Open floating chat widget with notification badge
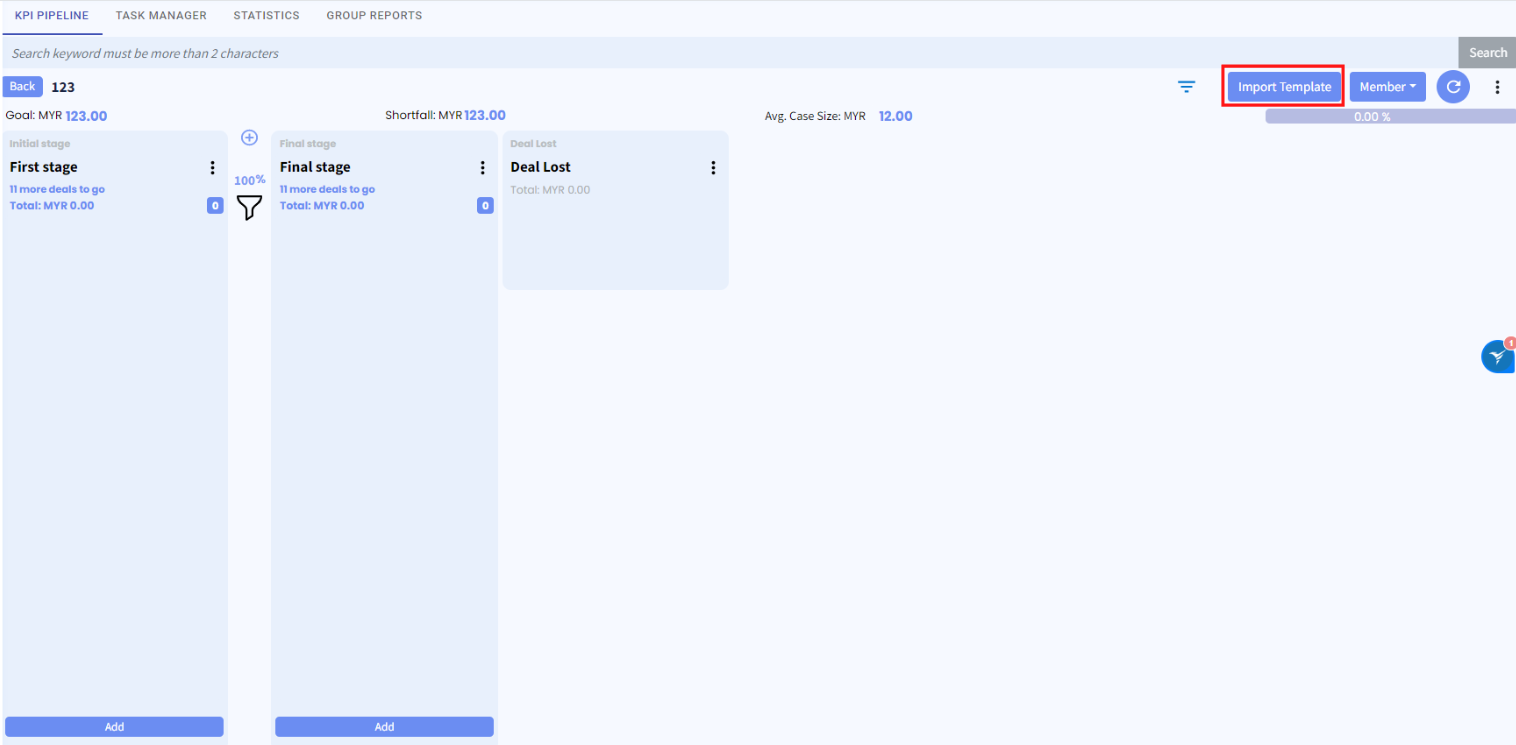The height and width of the screenshot is (745, 1516). click(1497, 356)
